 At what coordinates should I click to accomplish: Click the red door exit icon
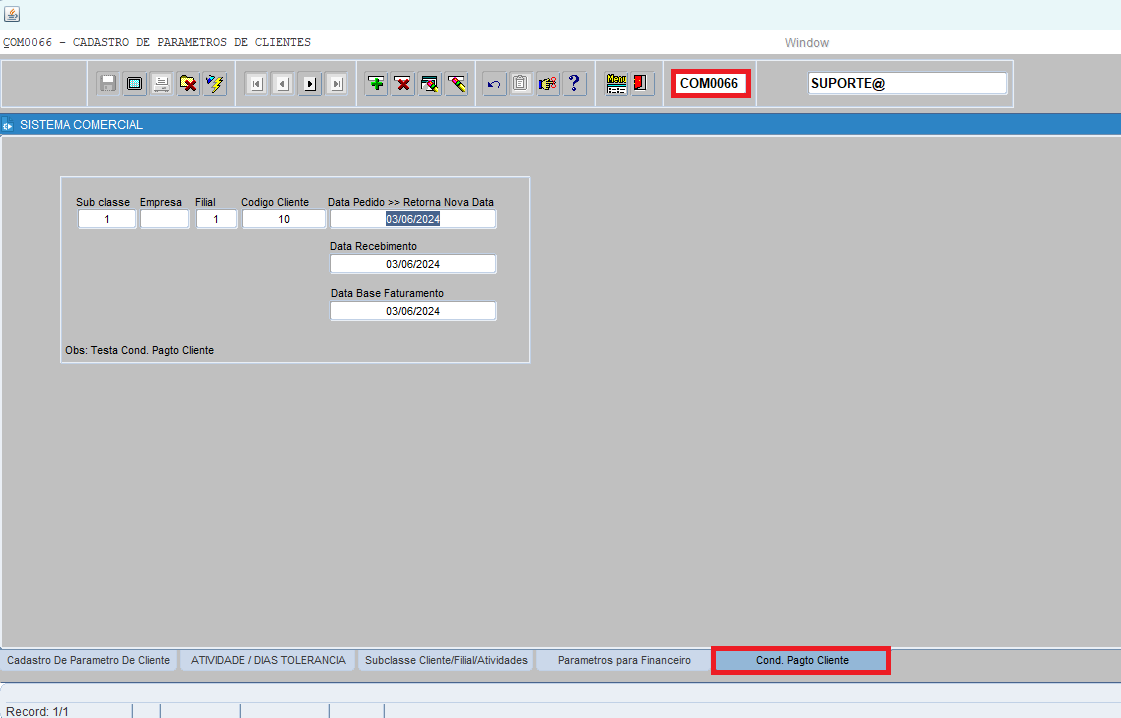pos(642,84)
